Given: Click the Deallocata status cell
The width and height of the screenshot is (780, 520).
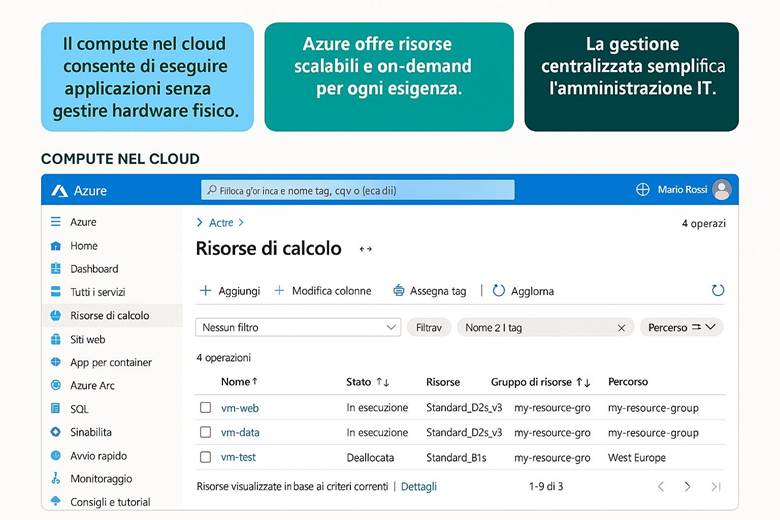Looking at the screenshot, I should (370, 457).
